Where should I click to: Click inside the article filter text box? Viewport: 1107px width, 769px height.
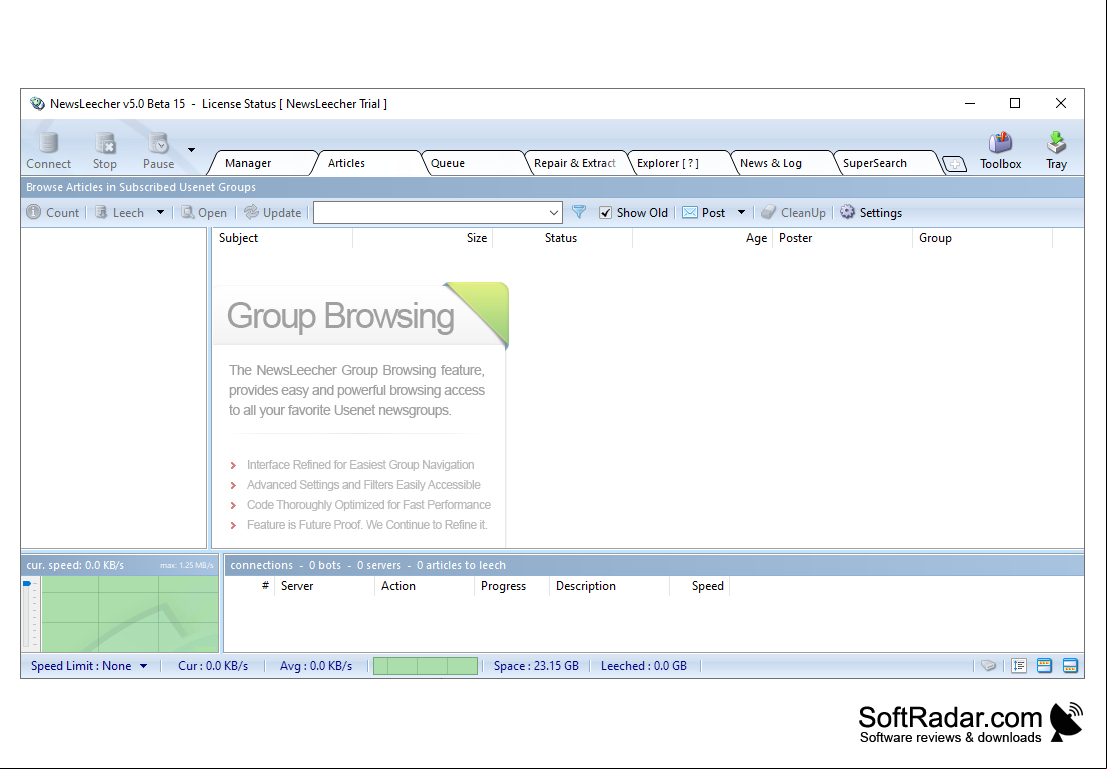tap(429, 213)
